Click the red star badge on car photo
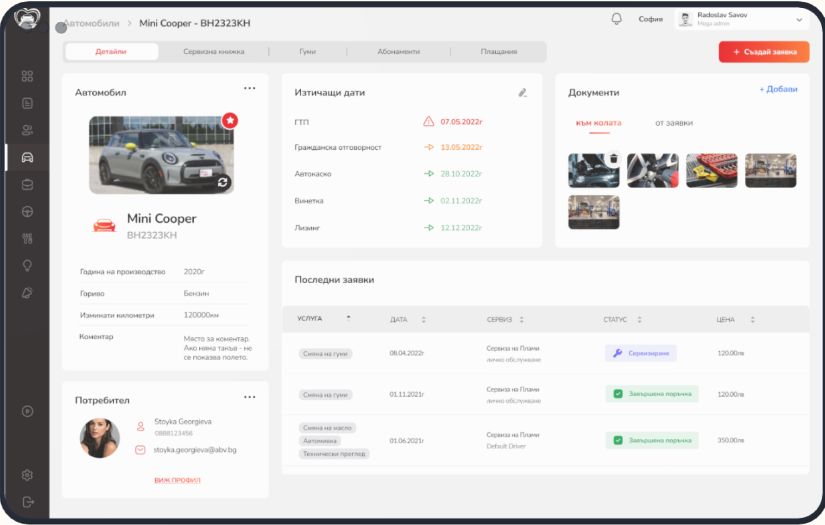This screenshot has height=525, width=825. [230, 120]
